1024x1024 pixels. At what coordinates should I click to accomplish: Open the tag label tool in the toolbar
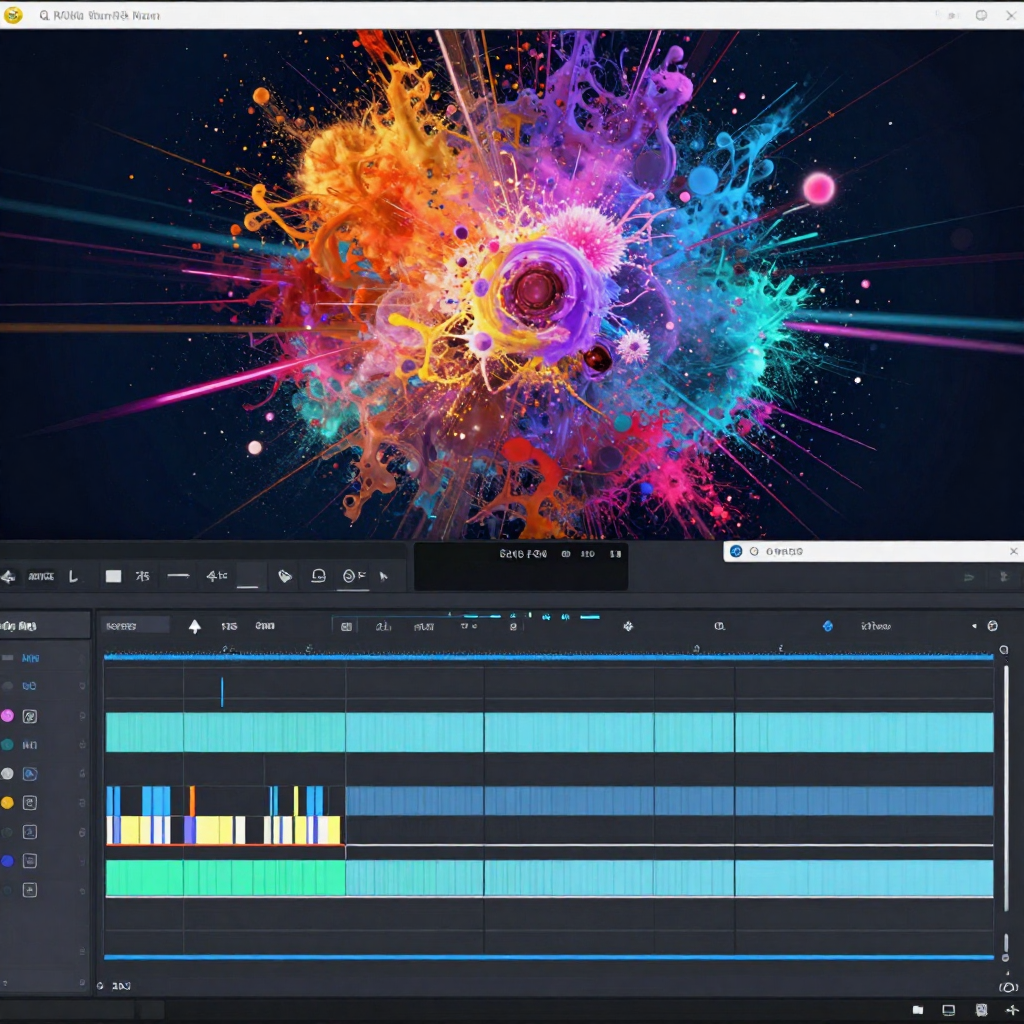[x=284, y=576]
